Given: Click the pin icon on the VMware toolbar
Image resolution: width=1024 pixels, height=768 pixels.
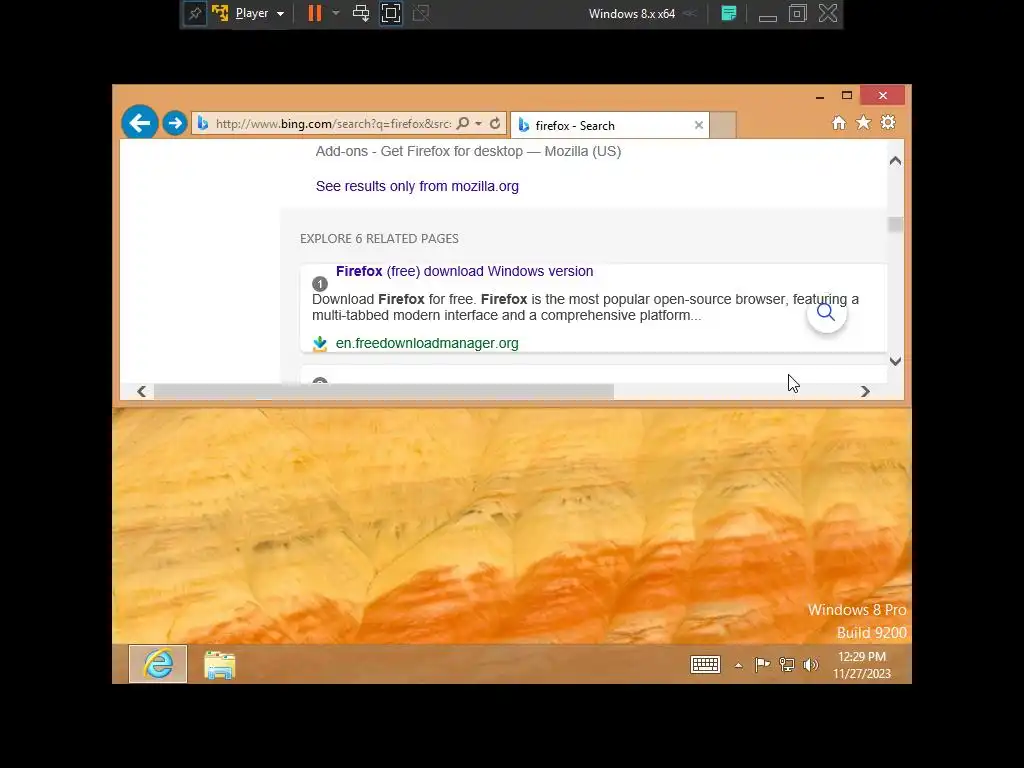Looking at the screenshot, I should click(x=195, y=13).
